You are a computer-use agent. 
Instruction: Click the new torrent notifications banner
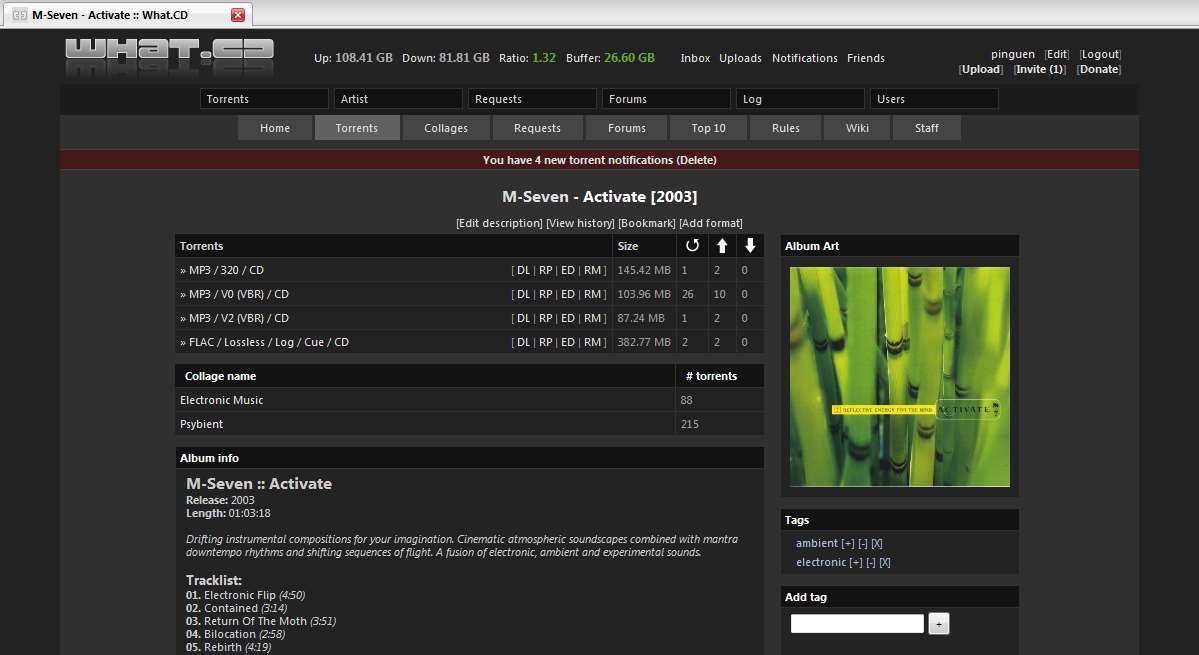[x=600, y=160]
